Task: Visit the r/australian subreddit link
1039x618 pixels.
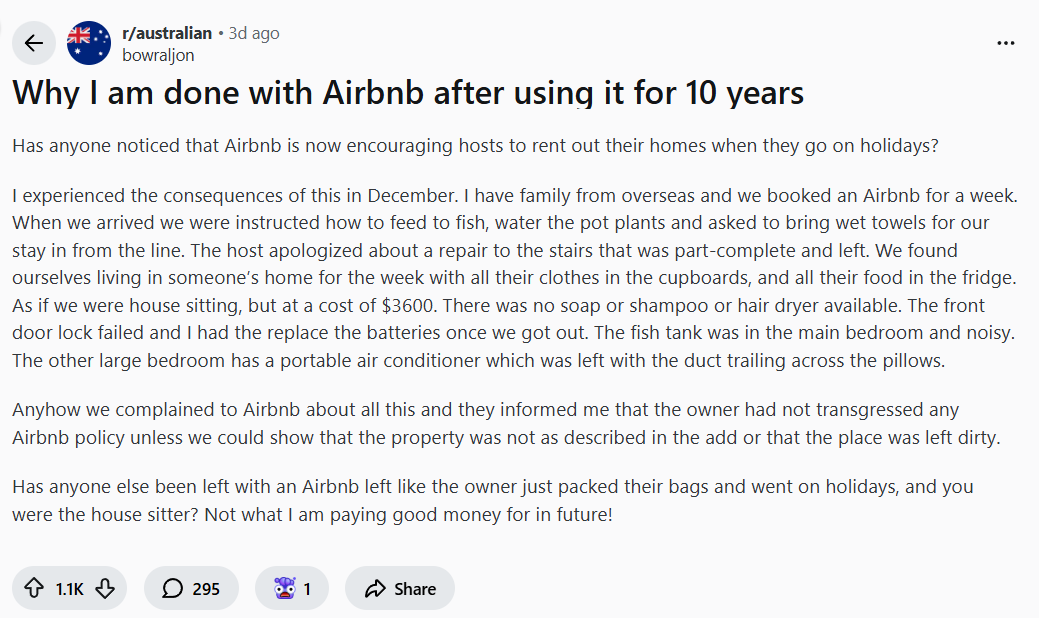Action: tap(167, 33)
